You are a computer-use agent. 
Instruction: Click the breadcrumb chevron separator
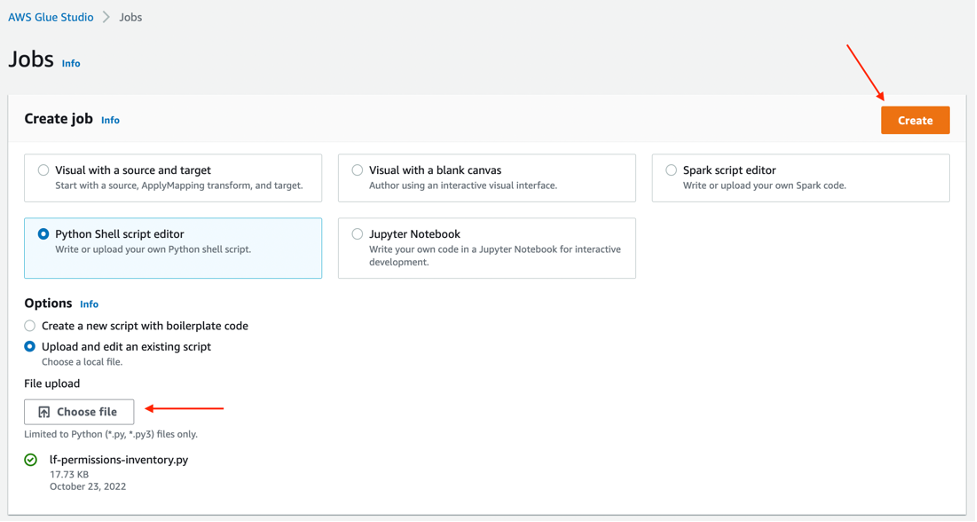pyautogui.click(x=106, y=17)
